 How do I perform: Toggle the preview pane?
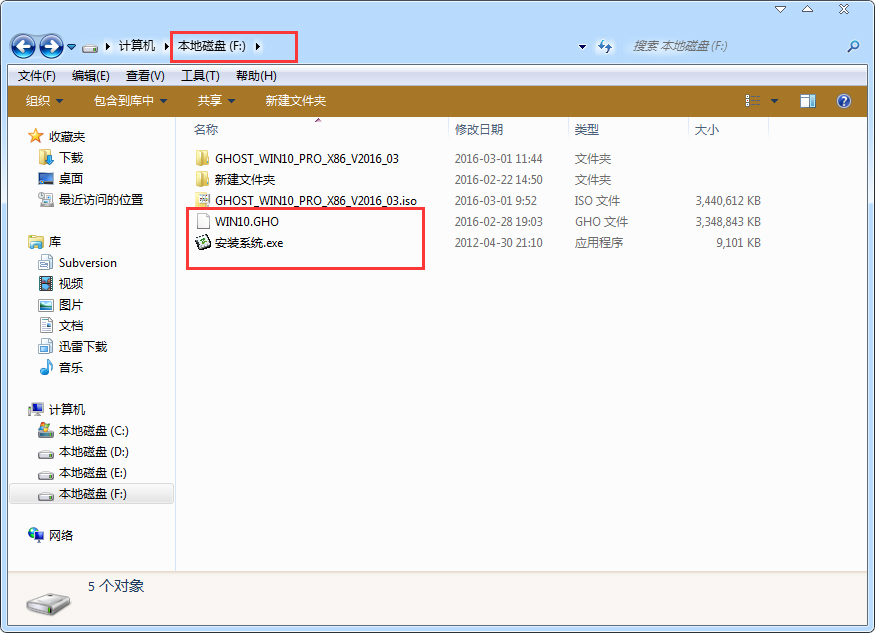[x=807, y=100]
